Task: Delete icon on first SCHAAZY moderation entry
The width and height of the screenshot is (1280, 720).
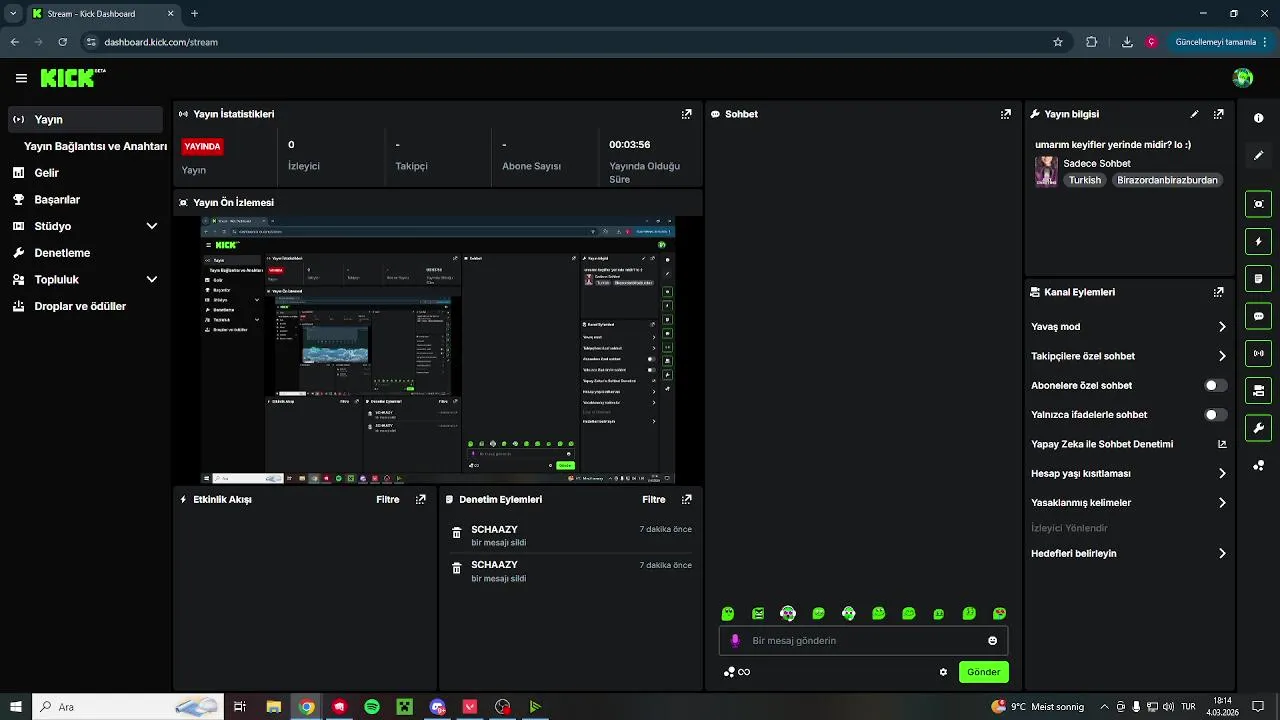Action: click(x=456, y=533)
